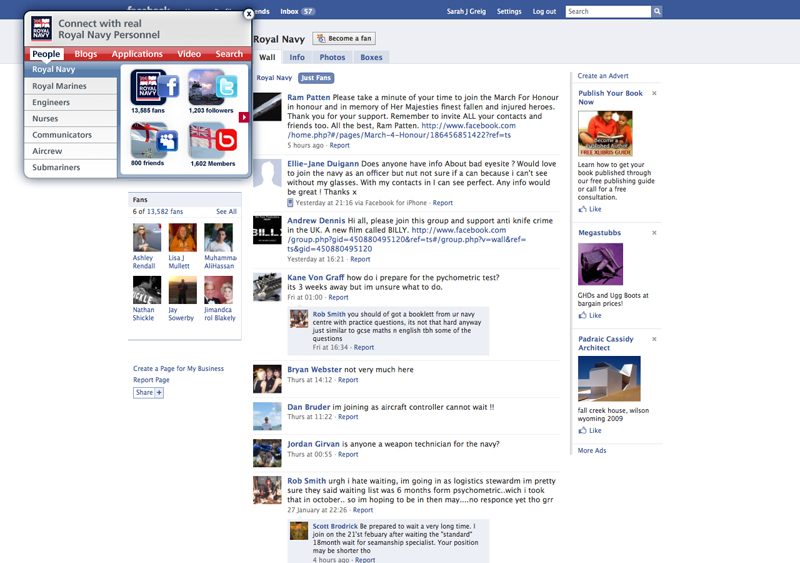Open the Blogs tab in the widget

86,54
